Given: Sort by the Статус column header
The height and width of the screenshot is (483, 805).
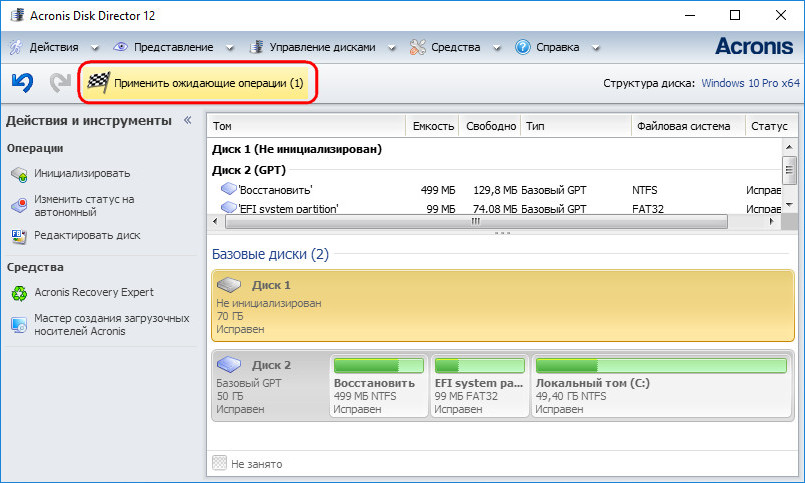Looking at the screenshot, I should (x=771, y=126).
